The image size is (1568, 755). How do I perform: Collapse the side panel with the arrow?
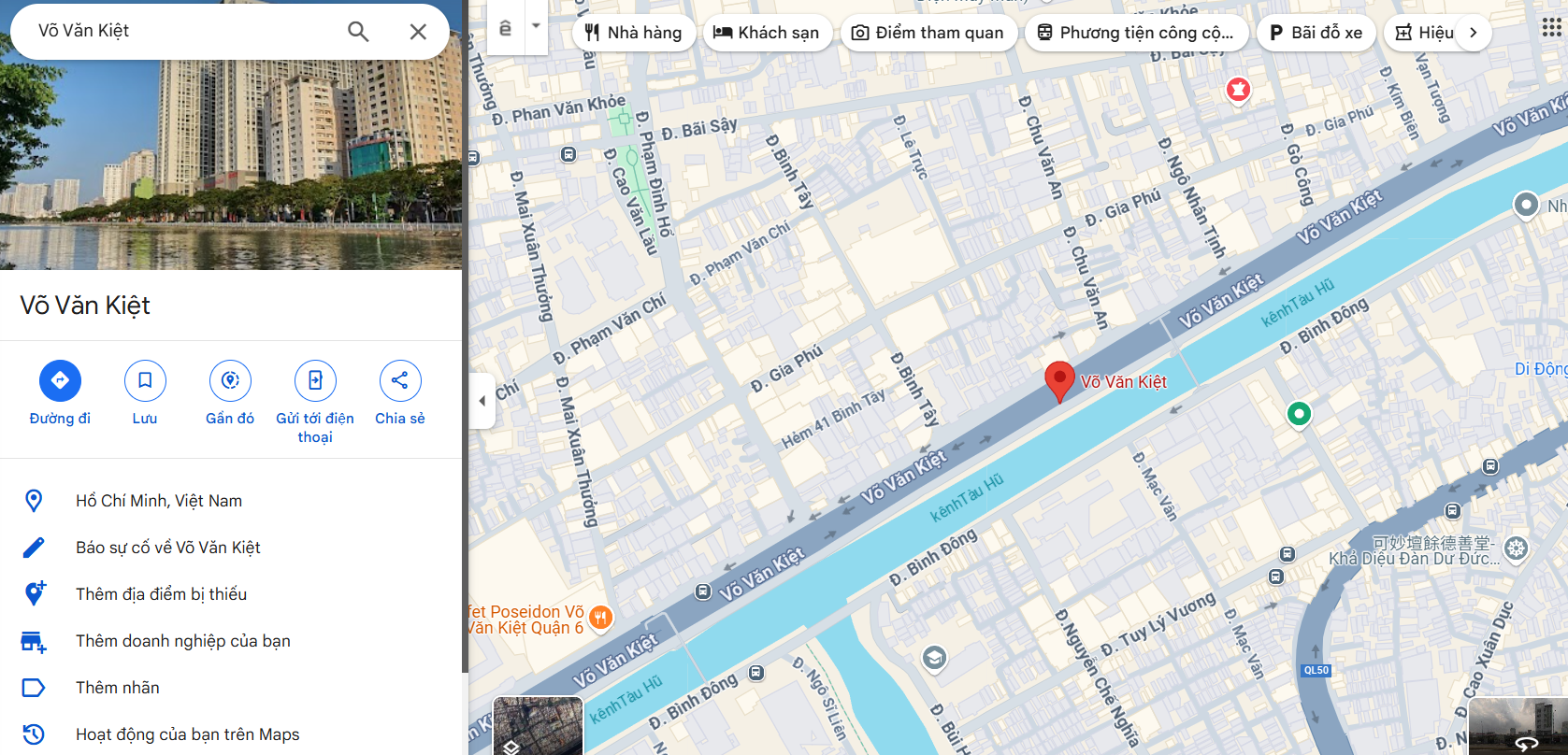(482, 401)
